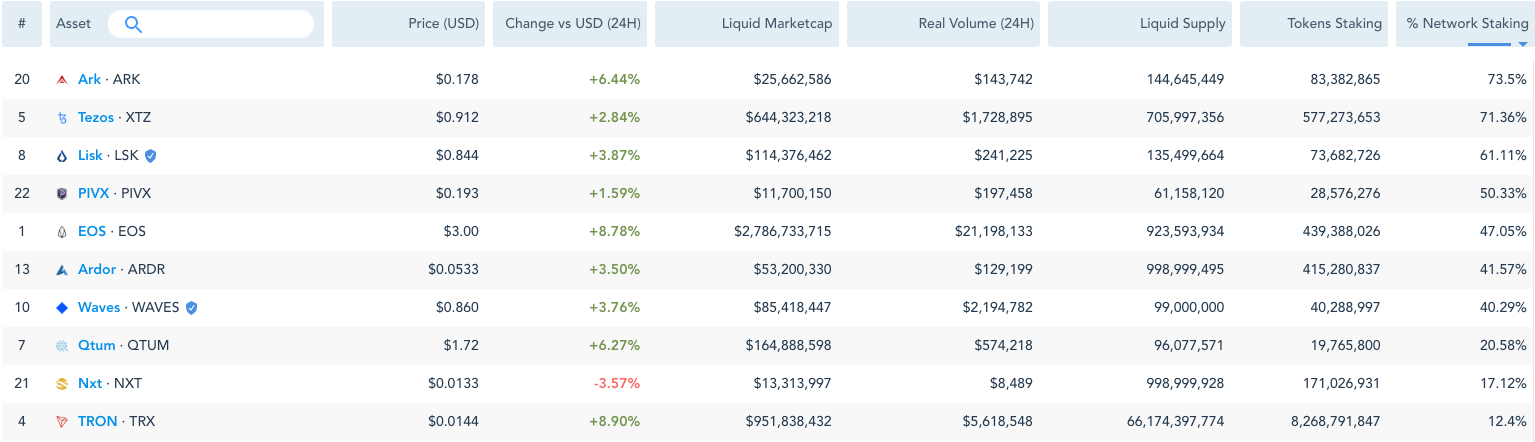Sort by Tokens Staking column header
Screen dimensions: 1535x442
coord(1314,24)
